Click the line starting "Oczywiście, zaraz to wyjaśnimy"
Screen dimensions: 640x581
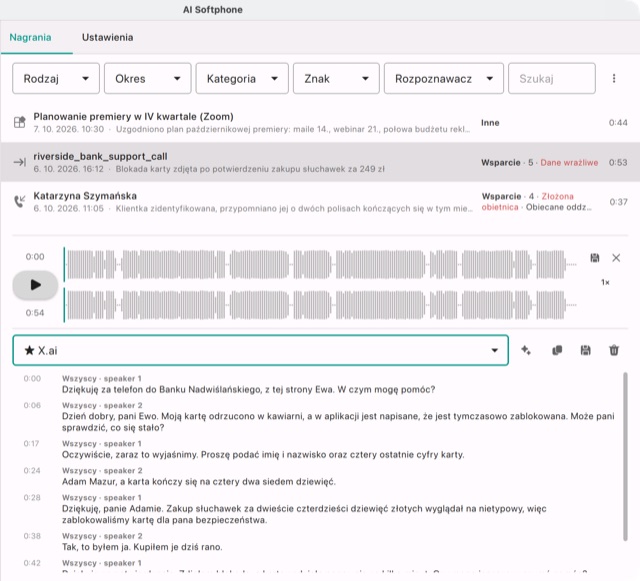coord(263,455)
